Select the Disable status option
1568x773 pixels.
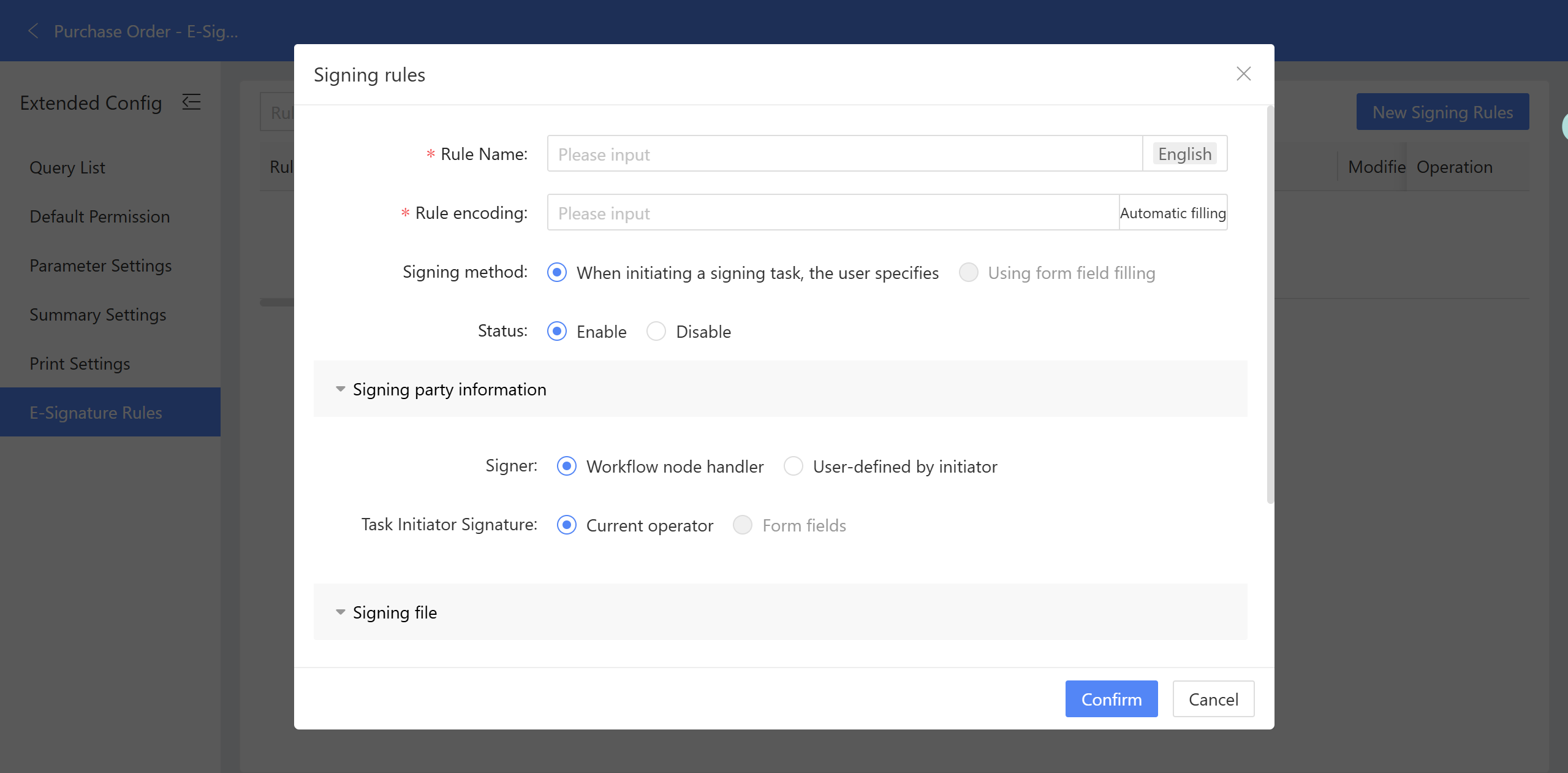pos(656,332)
